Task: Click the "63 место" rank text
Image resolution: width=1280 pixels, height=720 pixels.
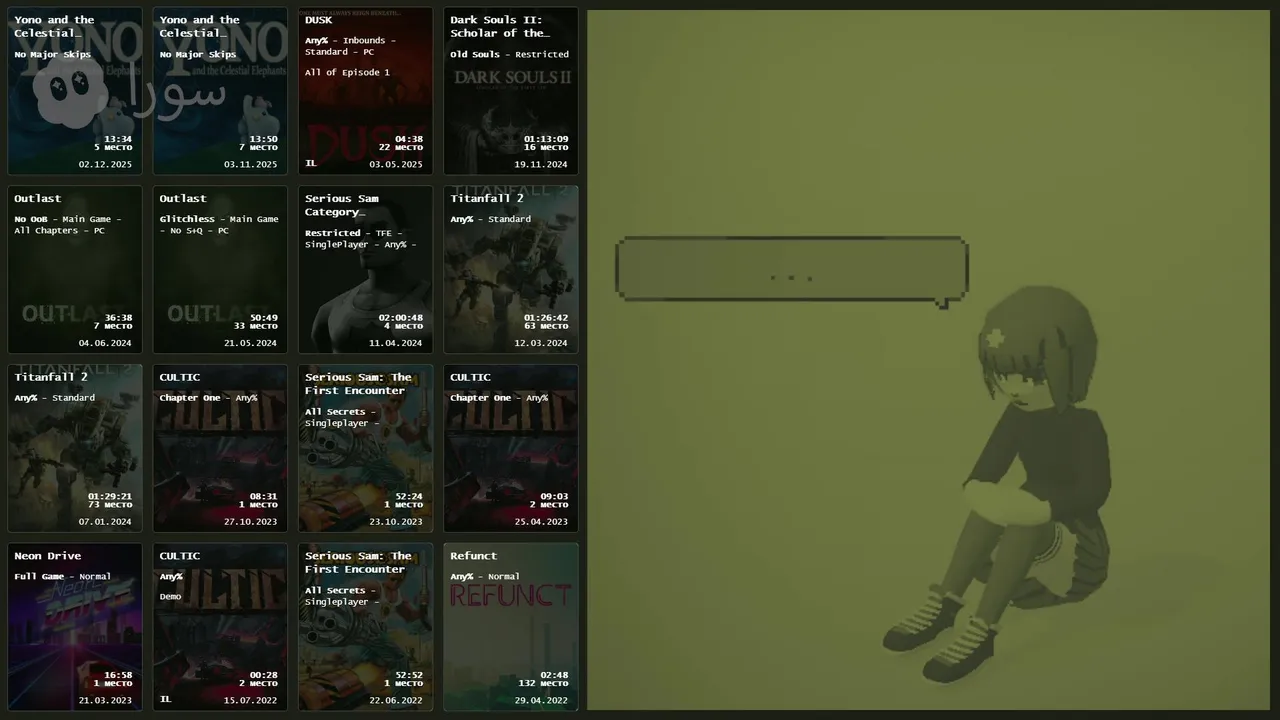Action: (x=546, y=326)
